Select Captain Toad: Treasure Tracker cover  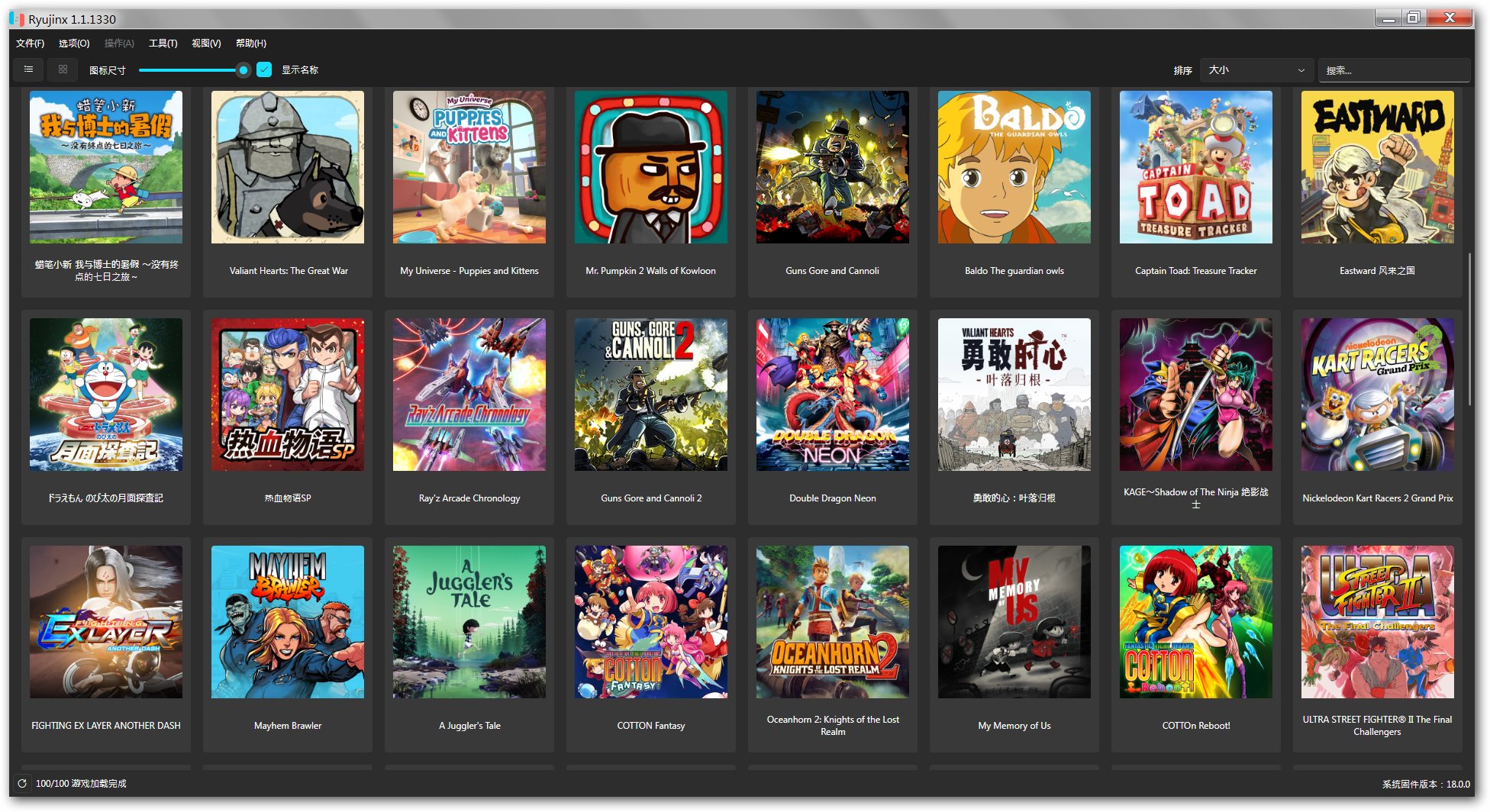1196,167
